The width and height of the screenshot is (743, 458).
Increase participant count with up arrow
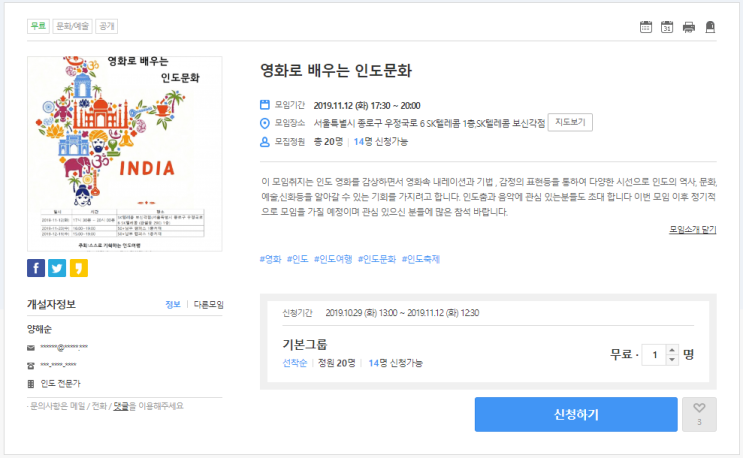(672, 350)
